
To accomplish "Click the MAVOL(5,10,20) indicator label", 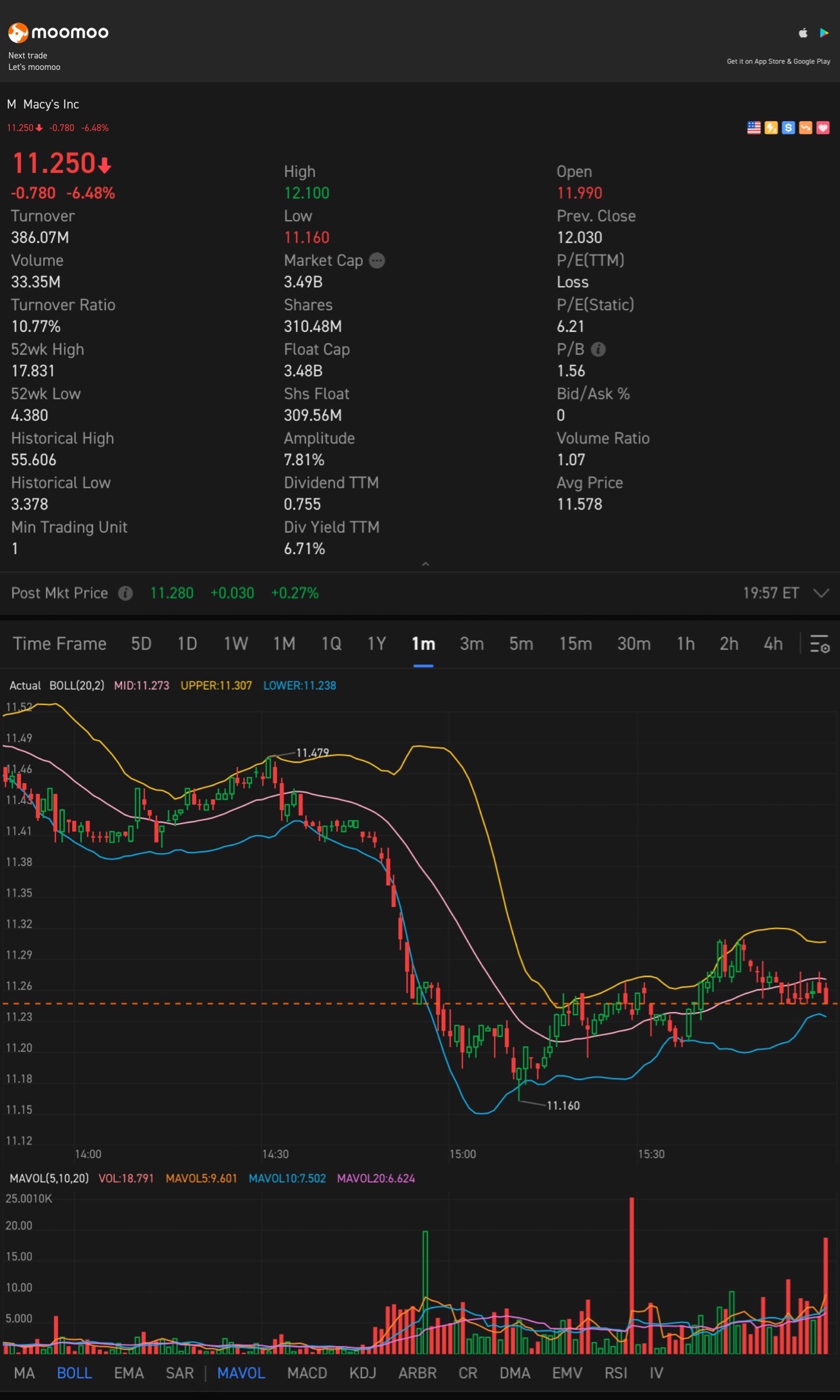I will pos(49,1179).
